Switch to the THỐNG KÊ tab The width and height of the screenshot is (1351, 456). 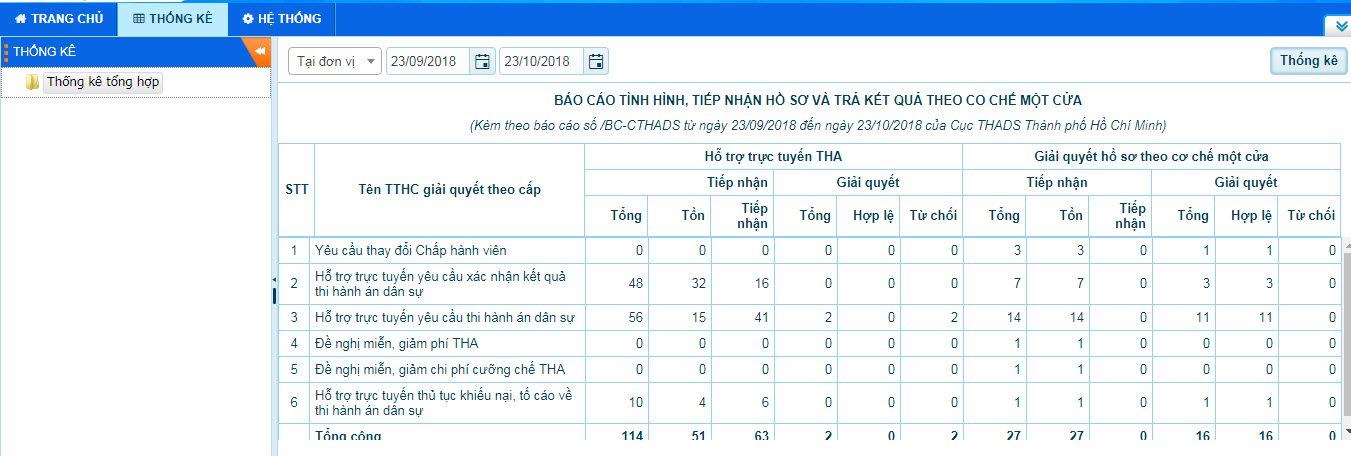coord(172,19)
